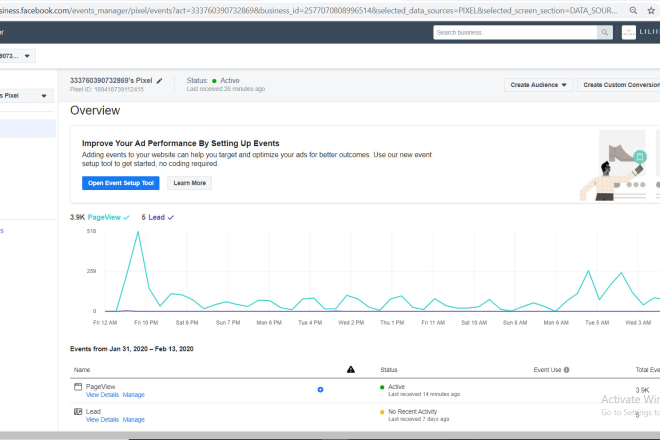Click the 'Events from Jan 31, 2020' date label
Viewport: 660px width, 440px height.
(x=132, y=349)
